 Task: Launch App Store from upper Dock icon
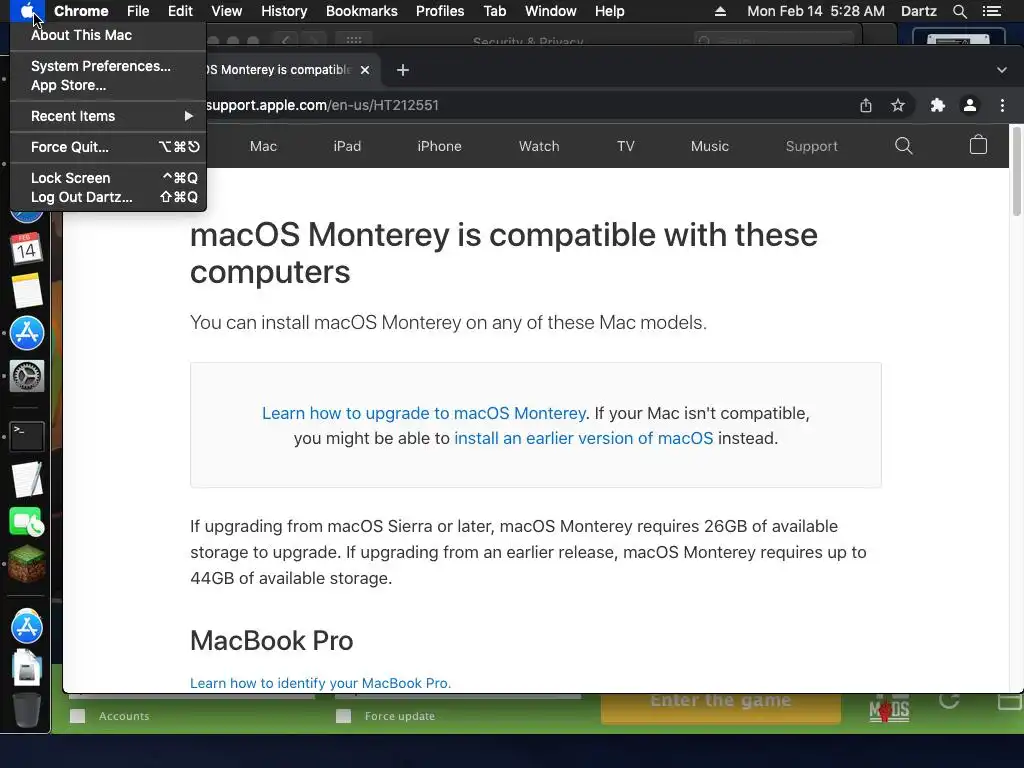[27, 333]
